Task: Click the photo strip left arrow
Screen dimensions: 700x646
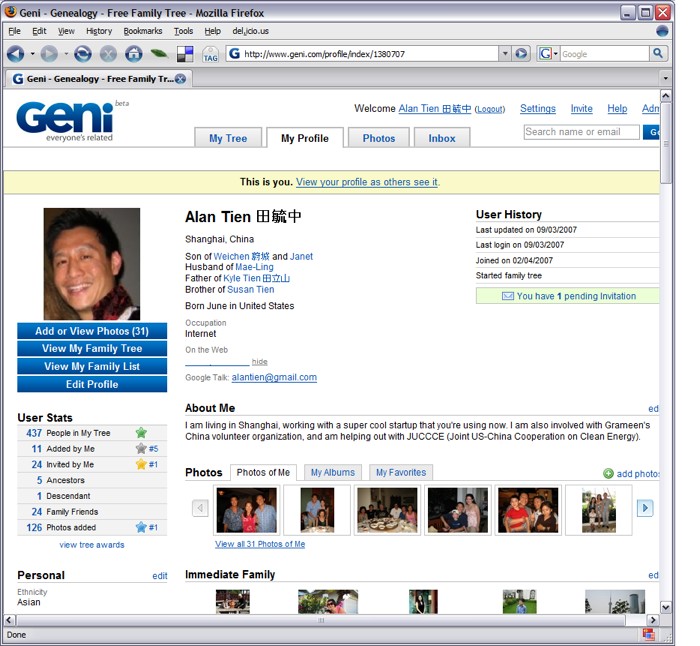Action: click(x=200, y=508)
